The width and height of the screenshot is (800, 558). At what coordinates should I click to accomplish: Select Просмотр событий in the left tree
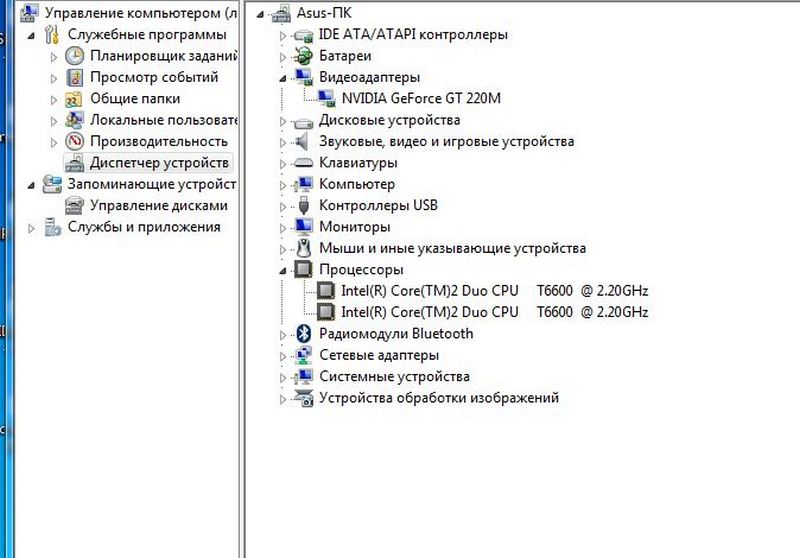click(153, 77)
